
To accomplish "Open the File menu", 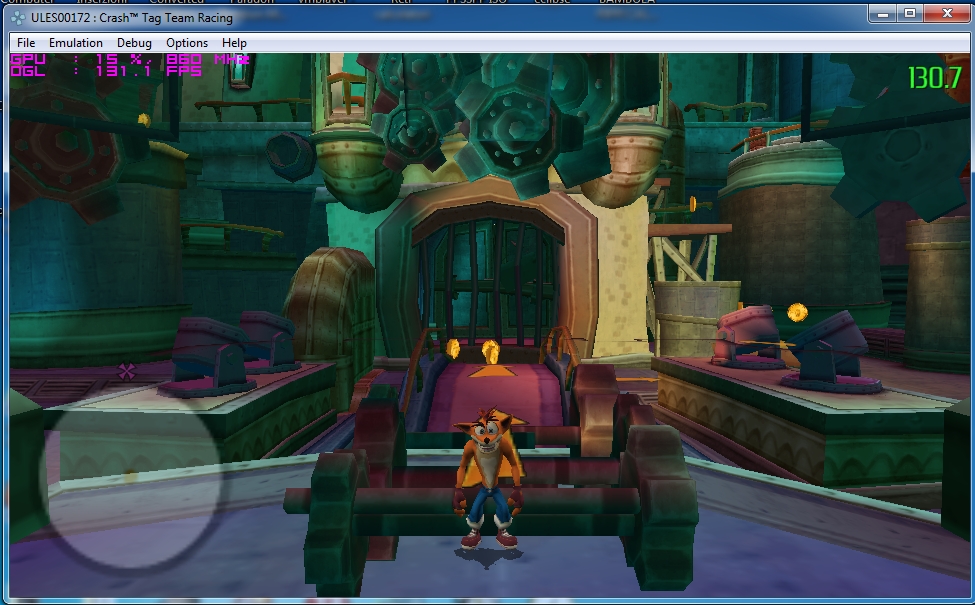I will pyautogui.click(x=26, y=43).
